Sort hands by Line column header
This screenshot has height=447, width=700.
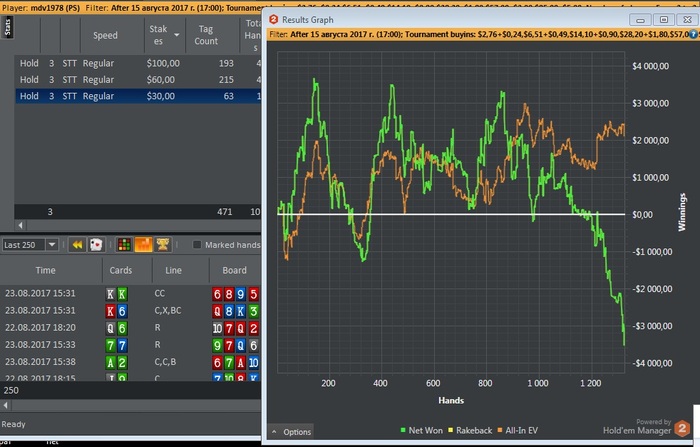coord(173,270)
